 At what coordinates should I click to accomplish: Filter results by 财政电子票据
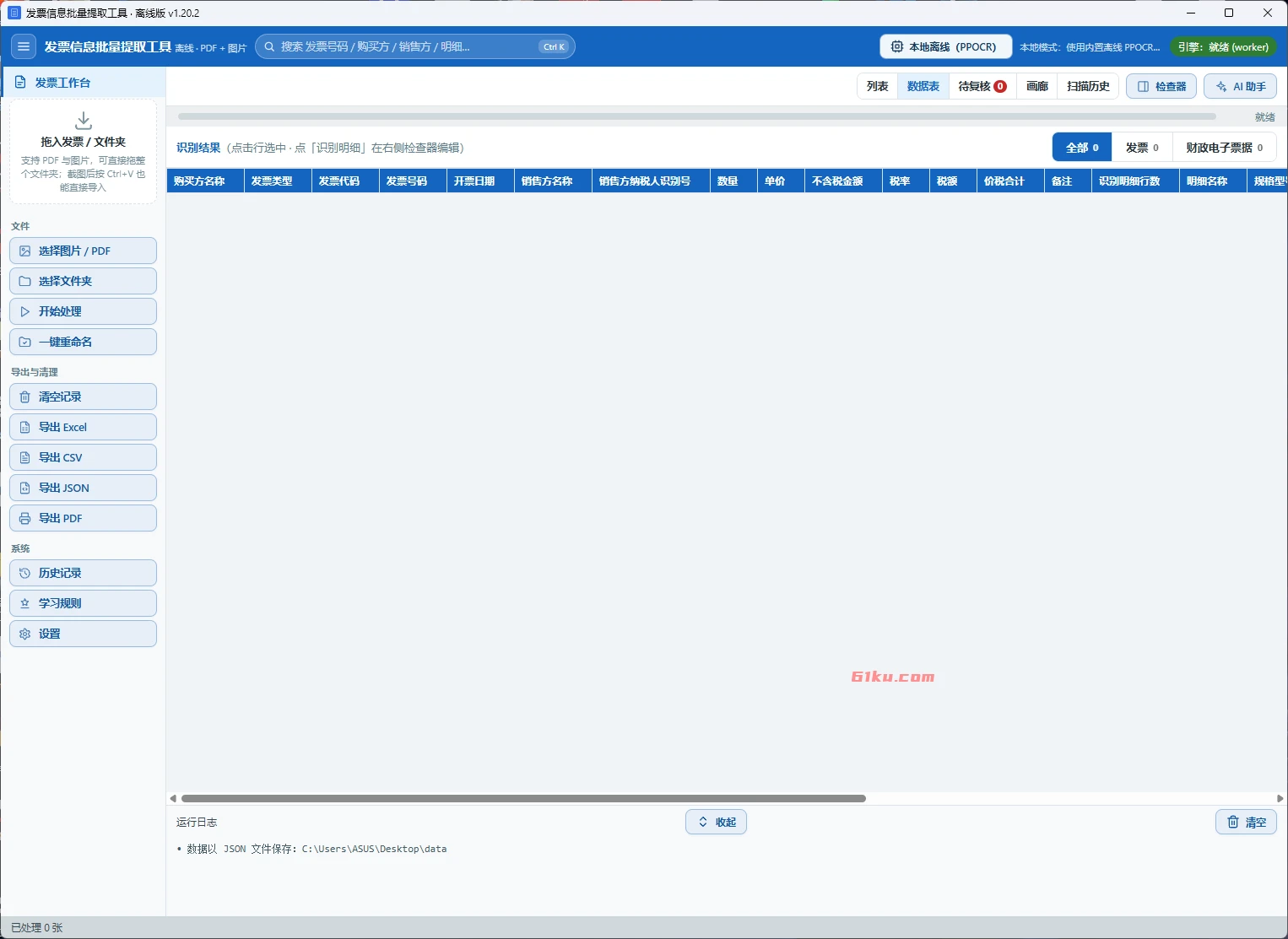click(1224, 148)
